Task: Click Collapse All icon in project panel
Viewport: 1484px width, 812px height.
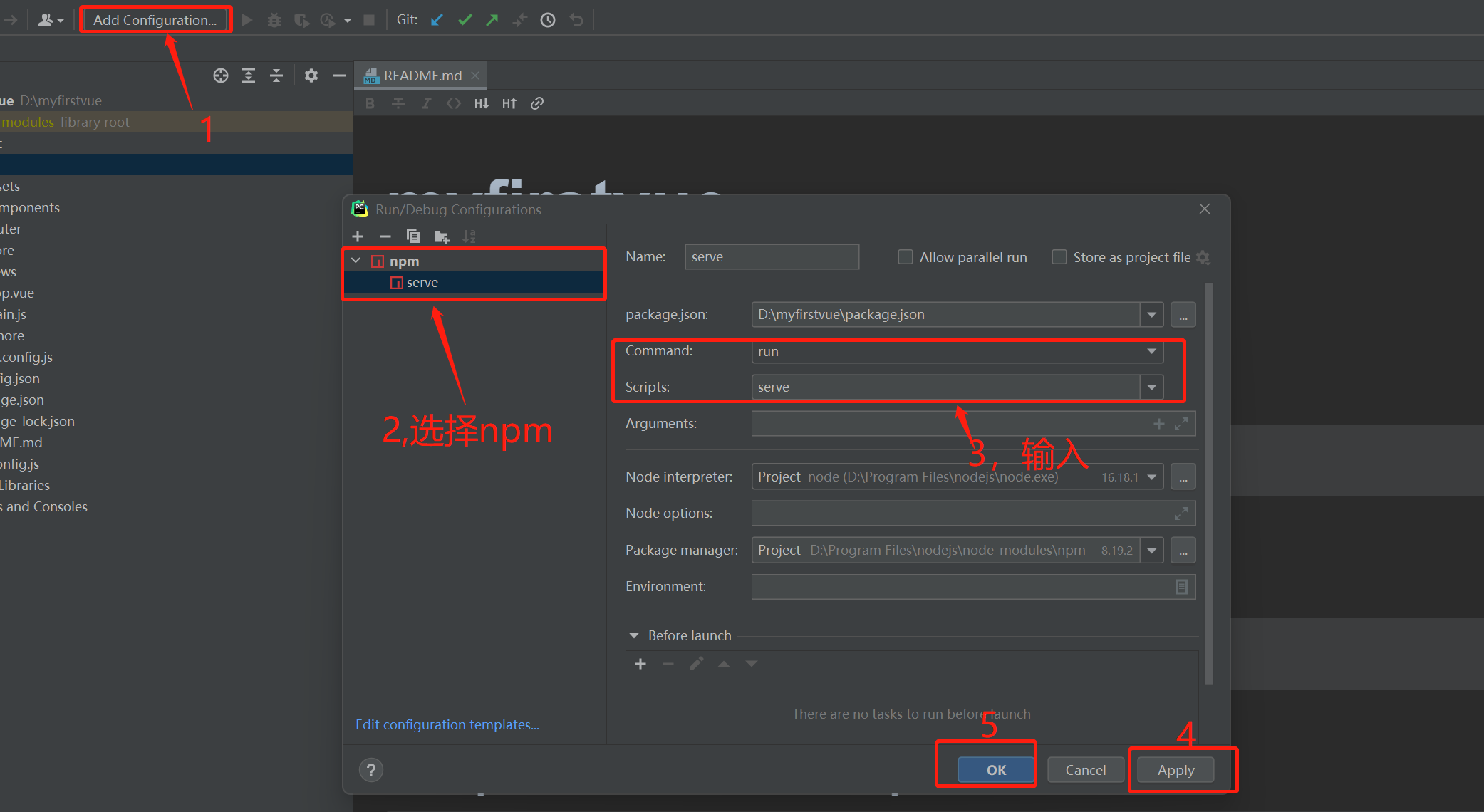Action: 276,76
